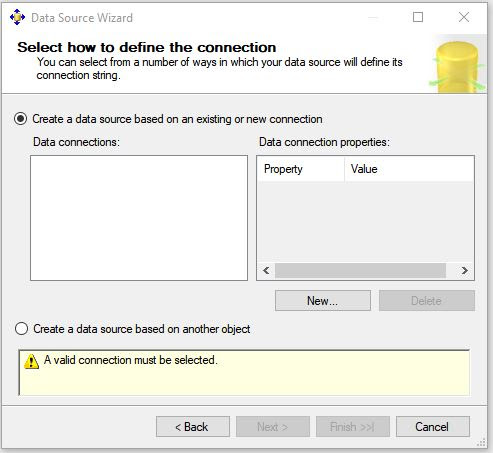Image resolution: width=493 pixels, height=453 pixels.
Task: Click the window resize grip icon
Action: tap(481, 442)
